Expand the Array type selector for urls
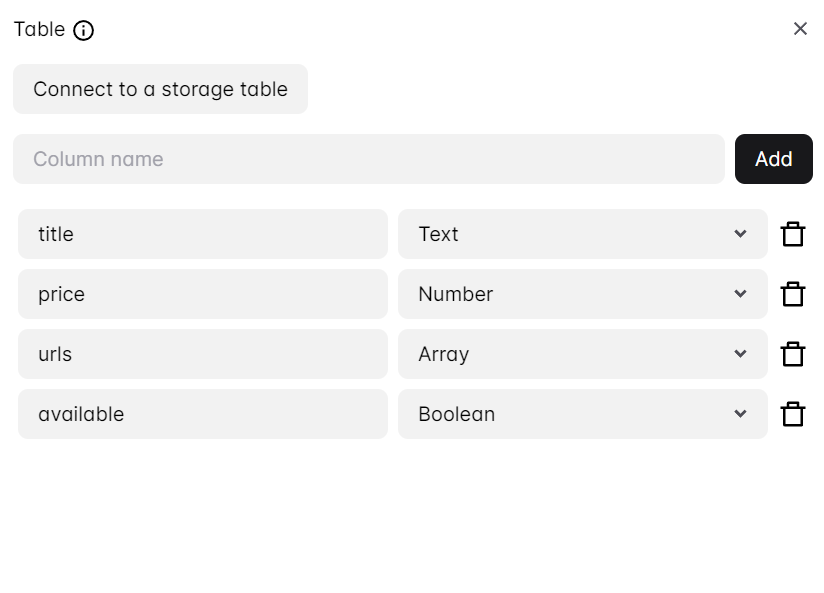The width and height of the screenshot is (824, 593). (x=582, y=354)
